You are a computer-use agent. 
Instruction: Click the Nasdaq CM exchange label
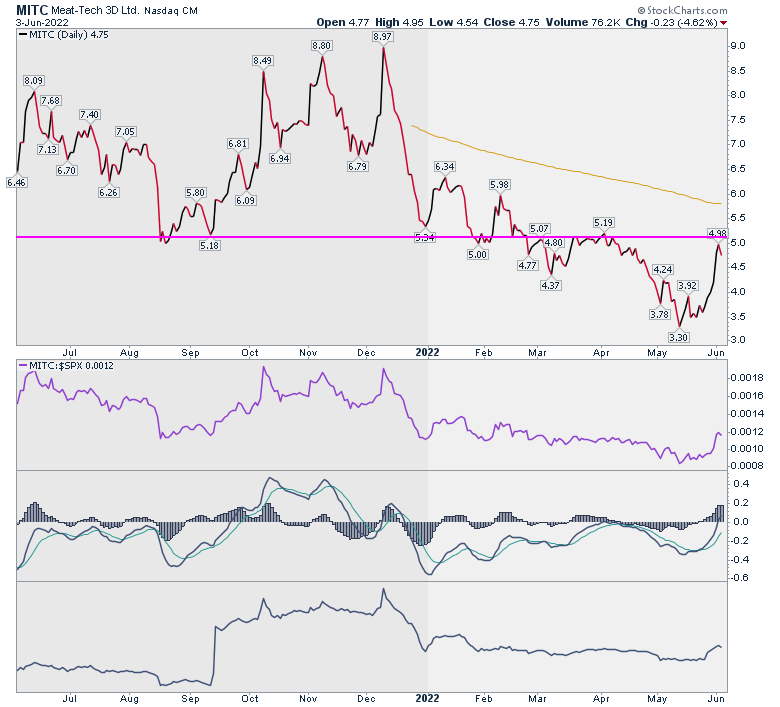(x=171, y=10)
